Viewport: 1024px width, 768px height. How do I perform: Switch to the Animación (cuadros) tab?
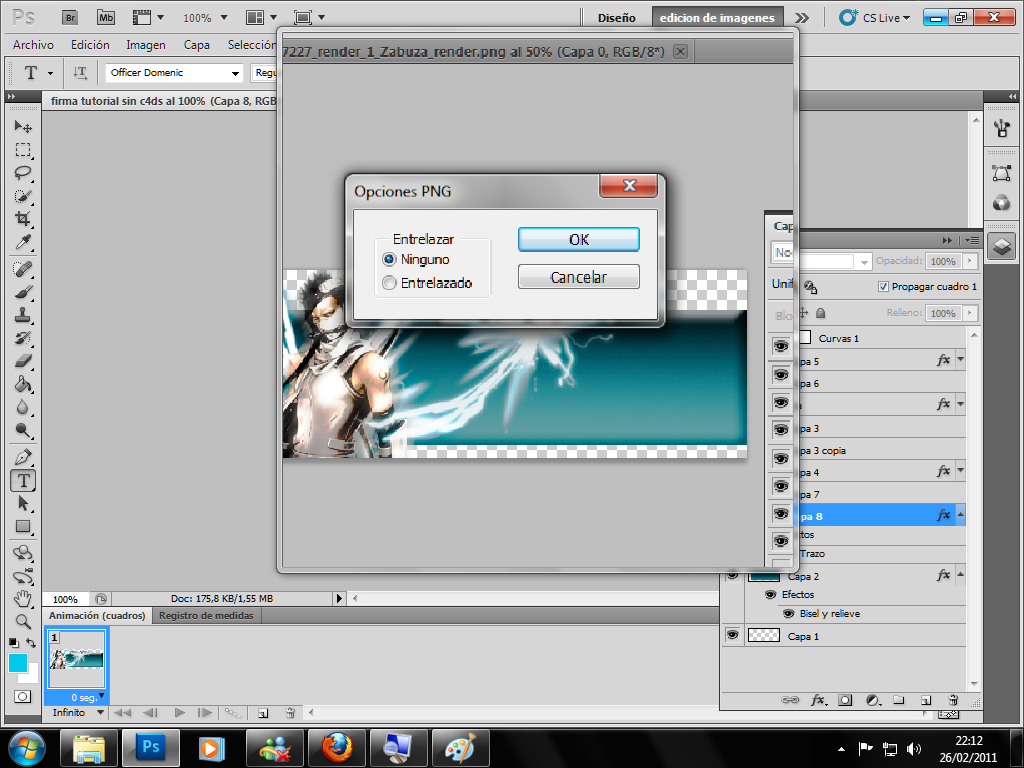coord(97,615)
